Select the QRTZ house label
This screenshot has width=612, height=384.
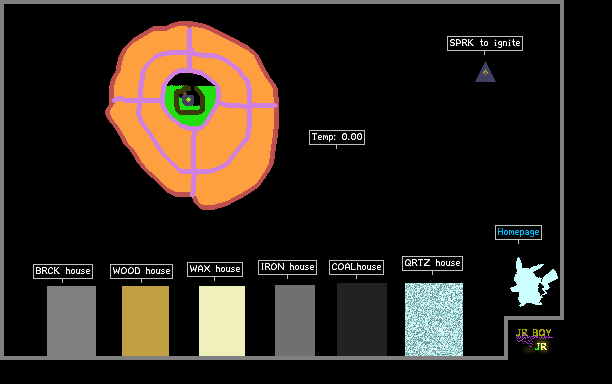click(432, 263)
